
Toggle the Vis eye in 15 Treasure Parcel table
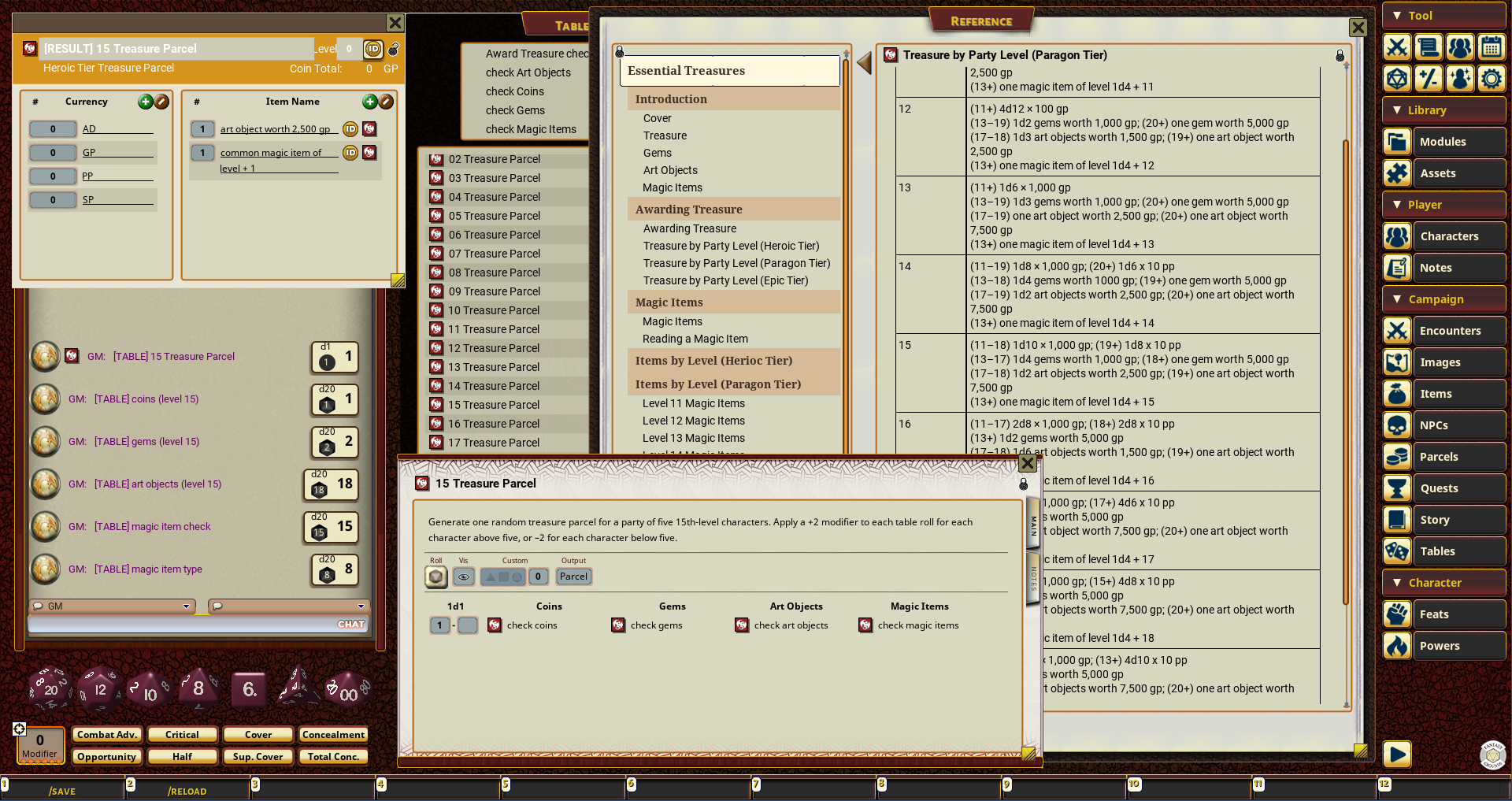(x=464, y=577)
